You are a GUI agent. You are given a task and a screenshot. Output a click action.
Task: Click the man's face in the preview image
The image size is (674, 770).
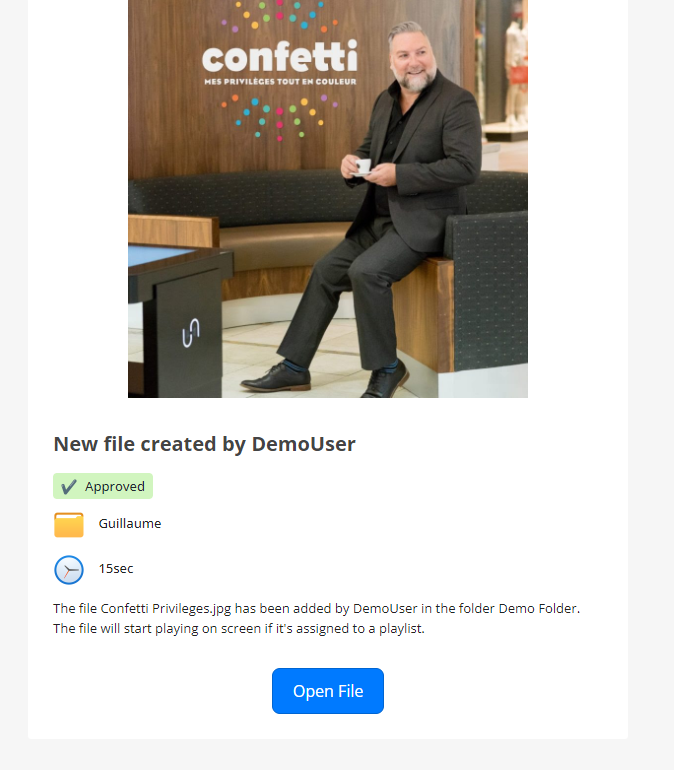(x=413, y=61)
